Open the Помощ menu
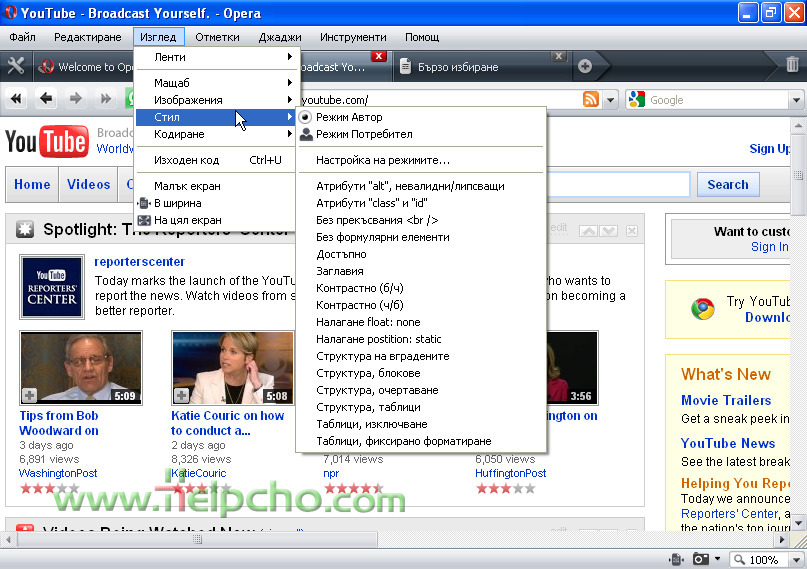This screenshot has height=569, width=807. click(422, 37)
